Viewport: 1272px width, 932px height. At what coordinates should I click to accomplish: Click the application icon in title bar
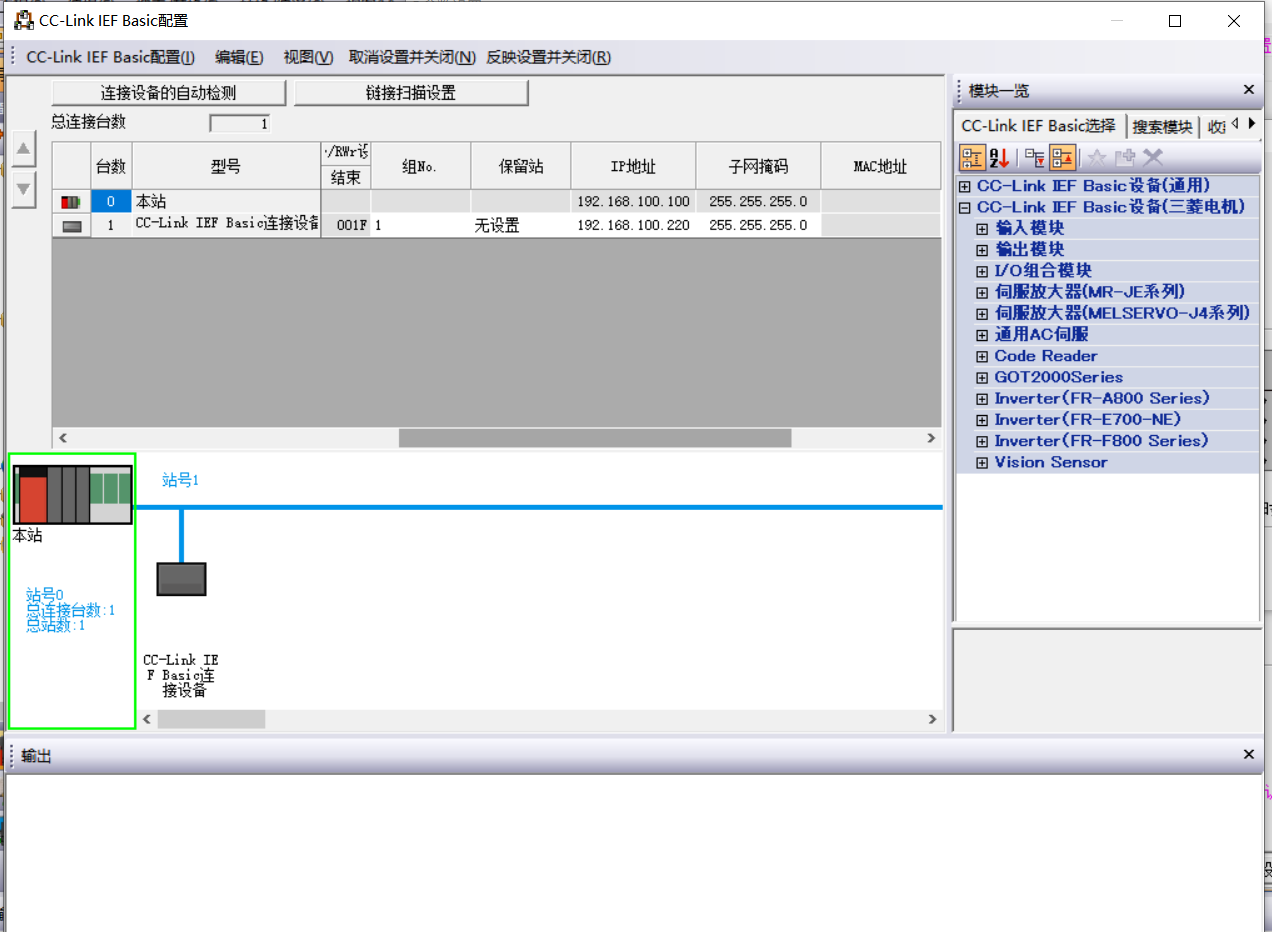click(x=23, y=20)
